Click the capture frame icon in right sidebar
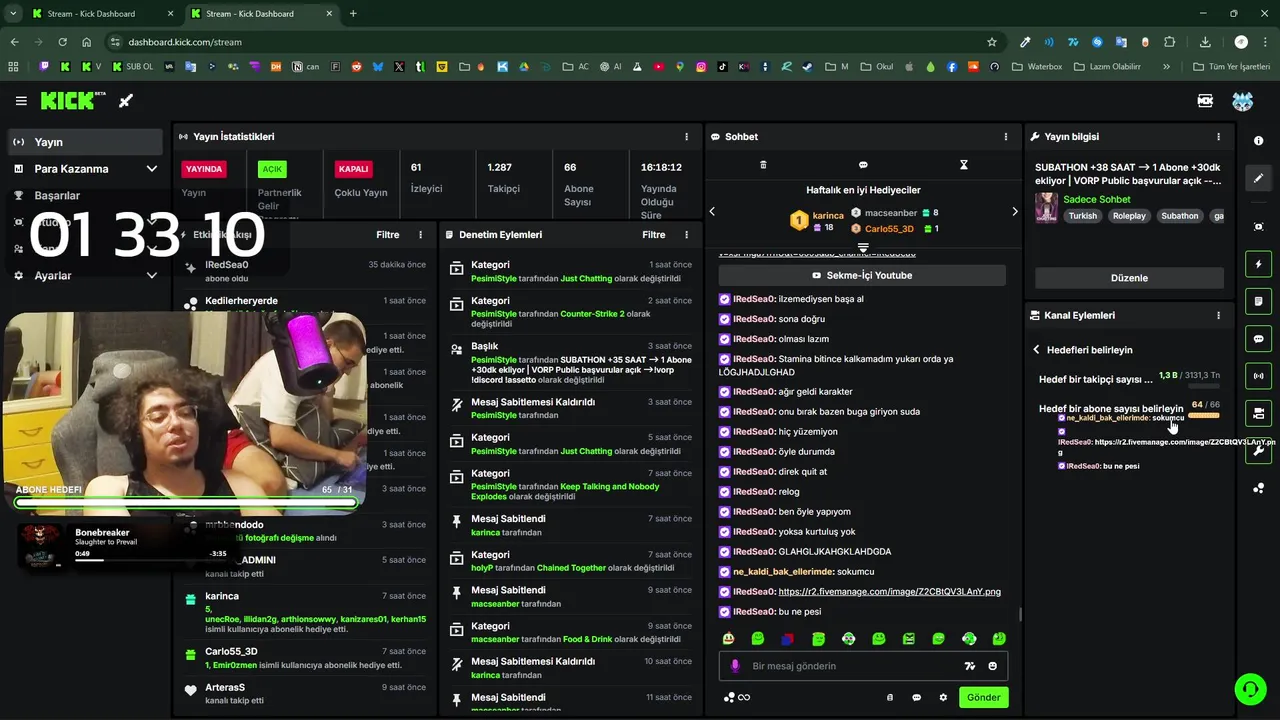The image size is (1280, 720). 1258,227
